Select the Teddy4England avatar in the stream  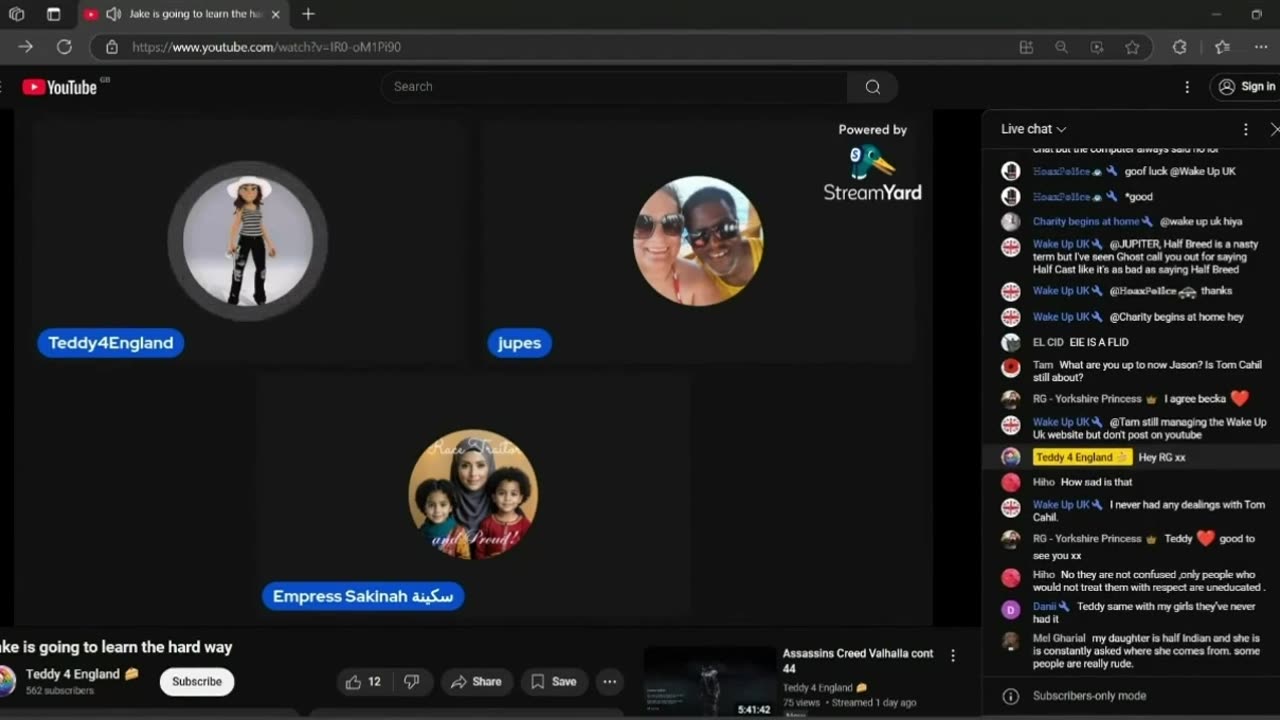(x=248, y=240)
